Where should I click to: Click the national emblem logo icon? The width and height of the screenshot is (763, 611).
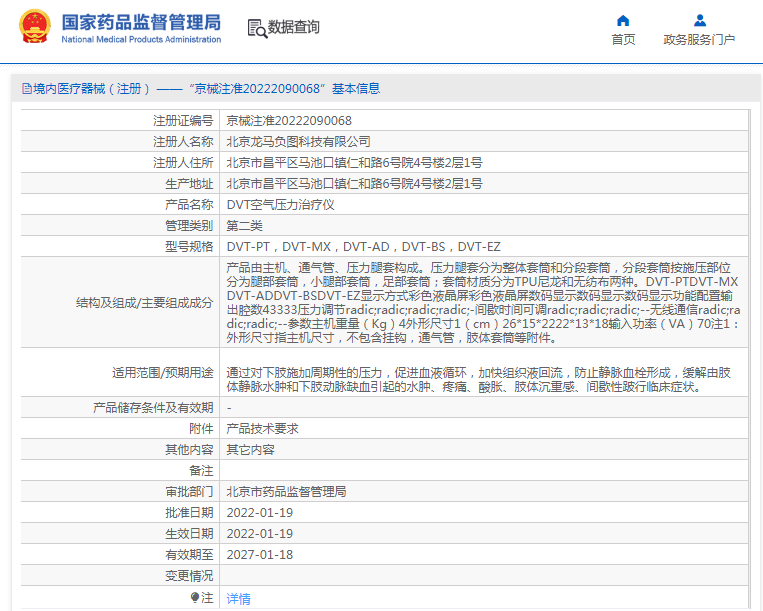coord(34,28)
